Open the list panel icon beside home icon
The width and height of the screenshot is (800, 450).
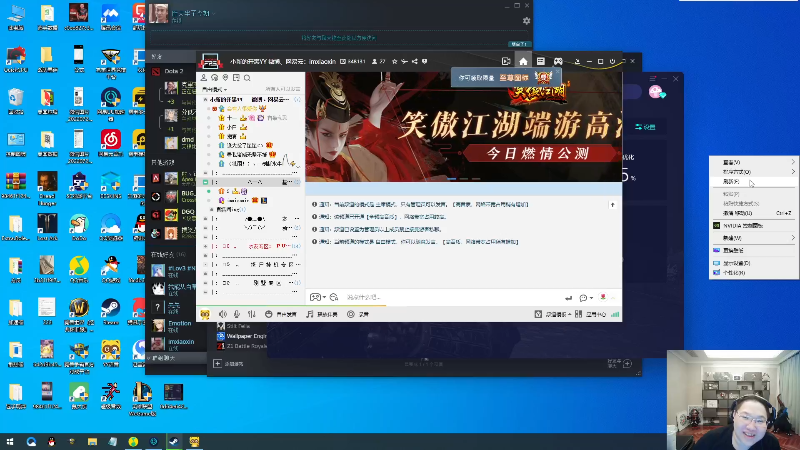tap(541, 61)
